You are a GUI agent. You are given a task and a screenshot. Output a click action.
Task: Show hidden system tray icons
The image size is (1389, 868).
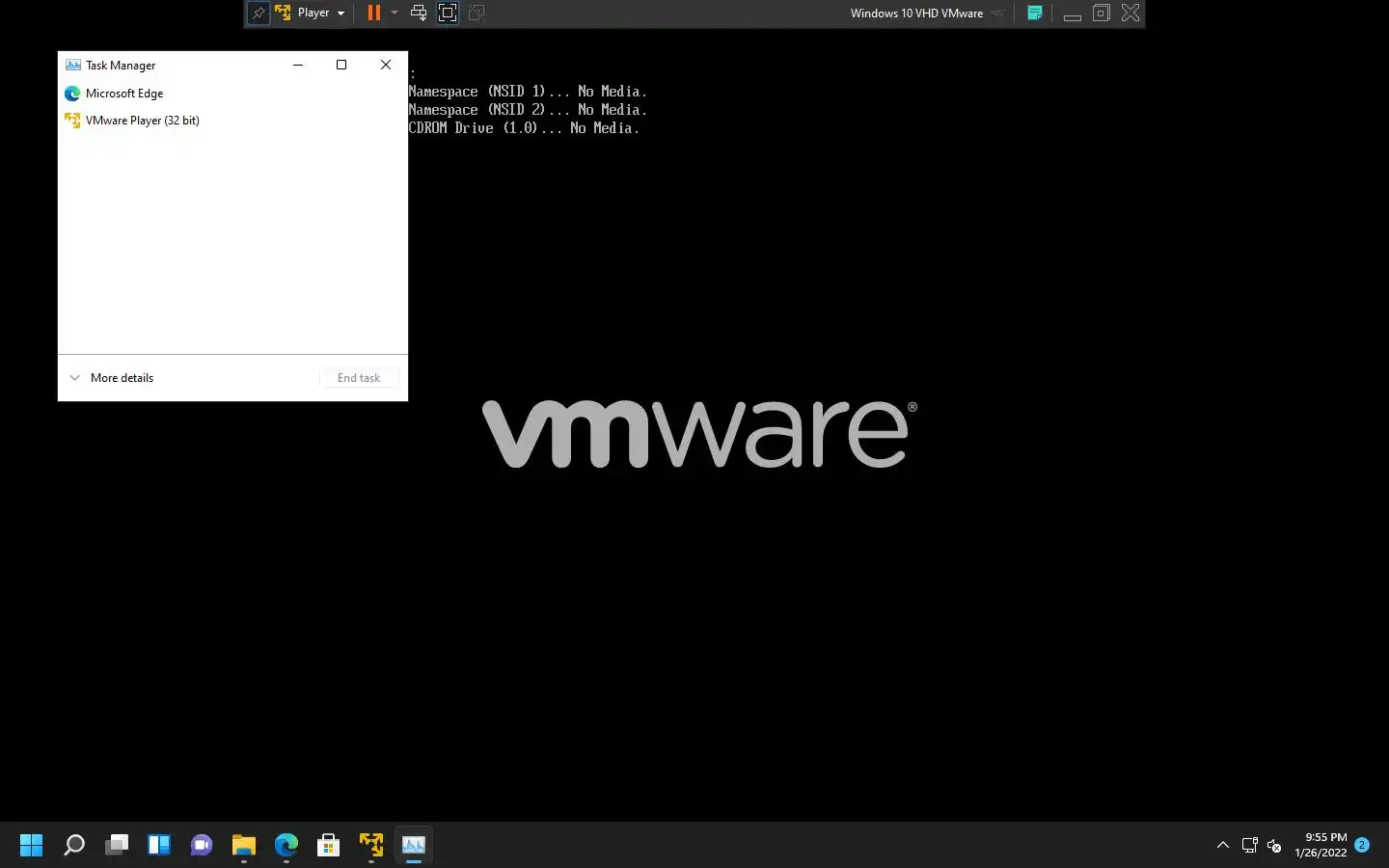click(1223, 846)
